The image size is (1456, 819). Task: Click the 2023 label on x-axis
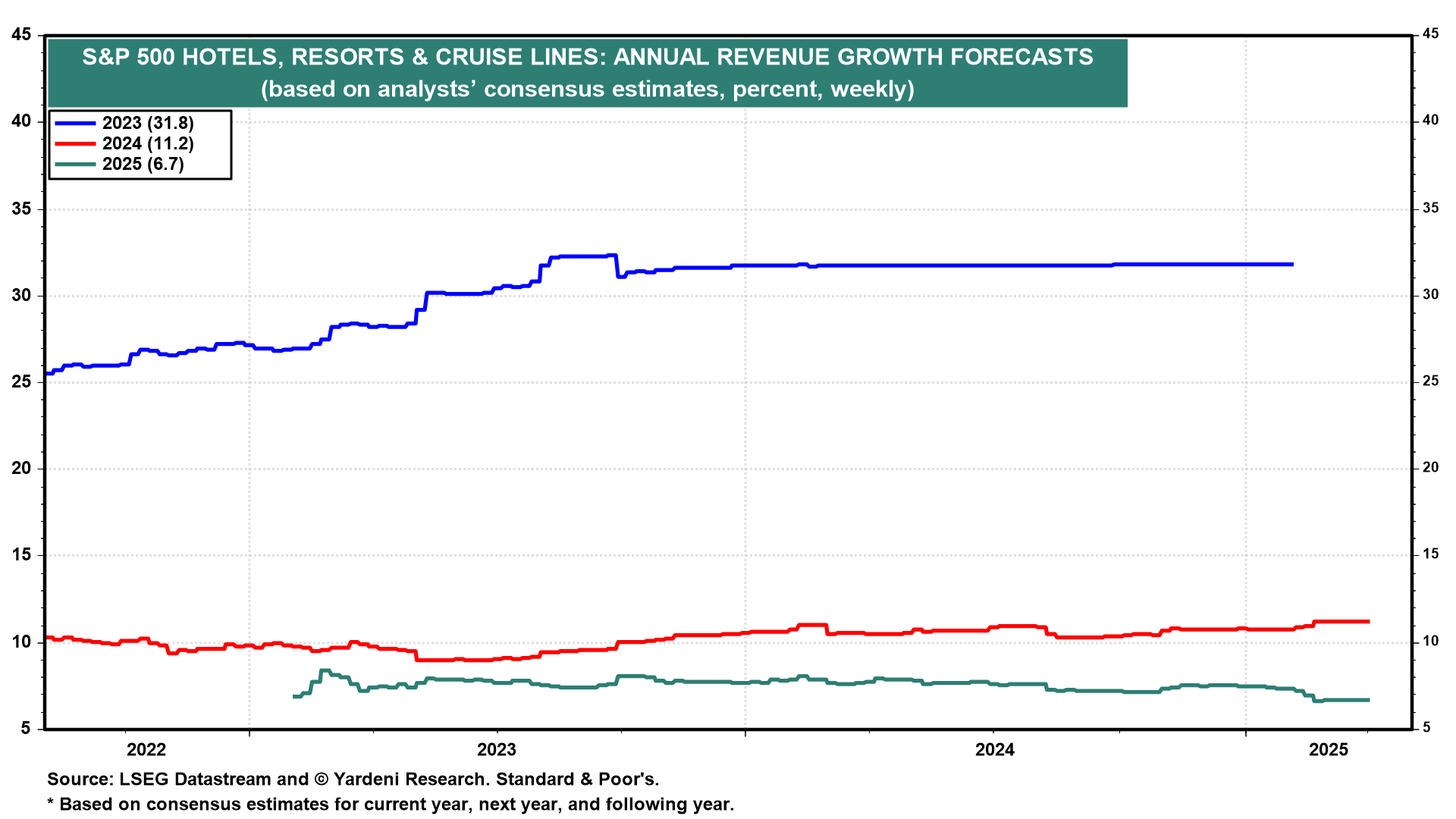click(496, 750)
